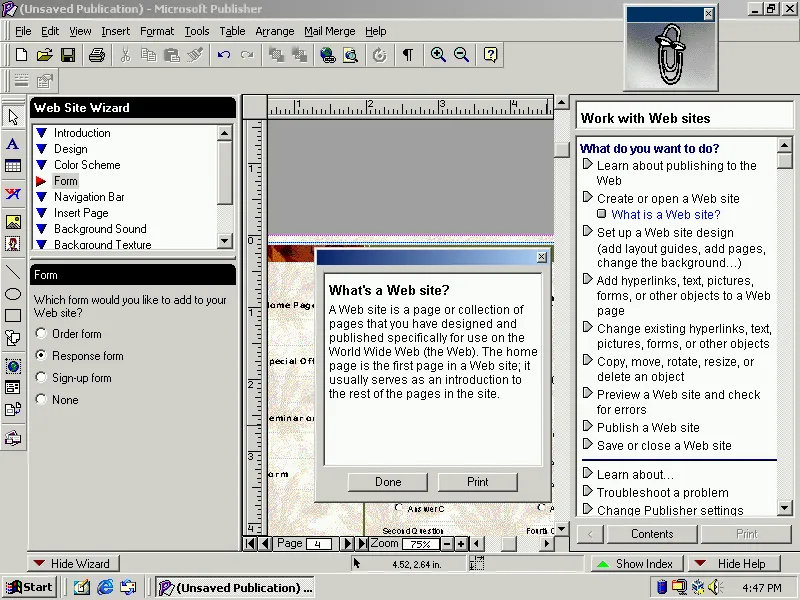
Task: Open the What is a Web site help topic
Action: pos(666,214)
